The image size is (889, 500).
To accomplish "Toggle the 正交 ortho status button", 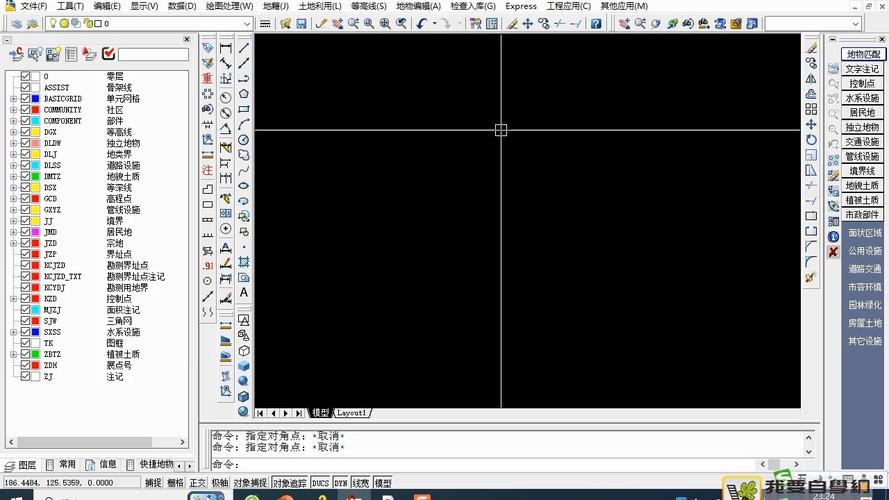I will 197,483.
